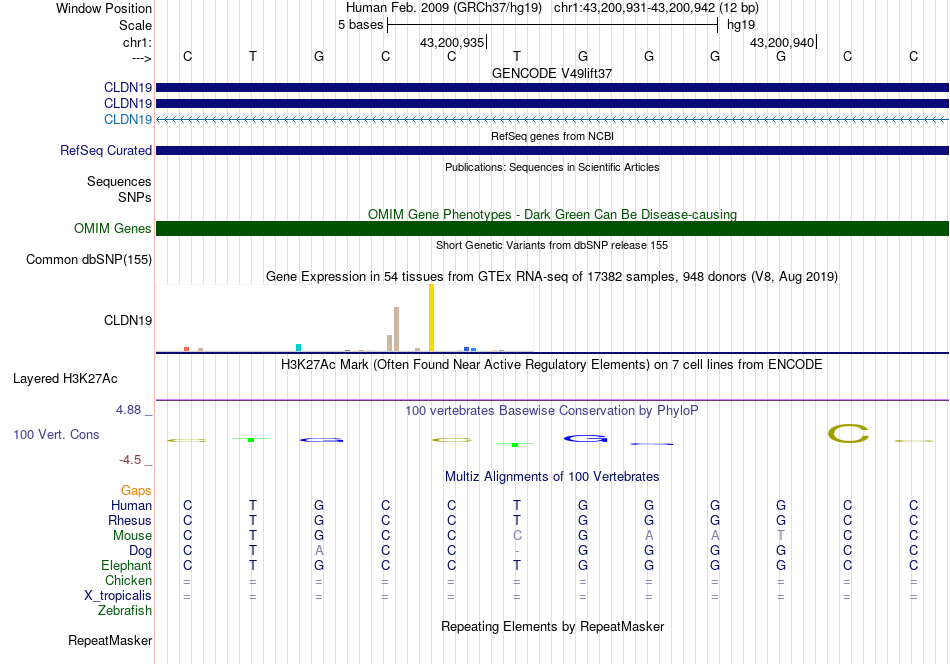Select the Zebrafish alignment row label
Screen dimensions: 950x664
coord(125,611)
